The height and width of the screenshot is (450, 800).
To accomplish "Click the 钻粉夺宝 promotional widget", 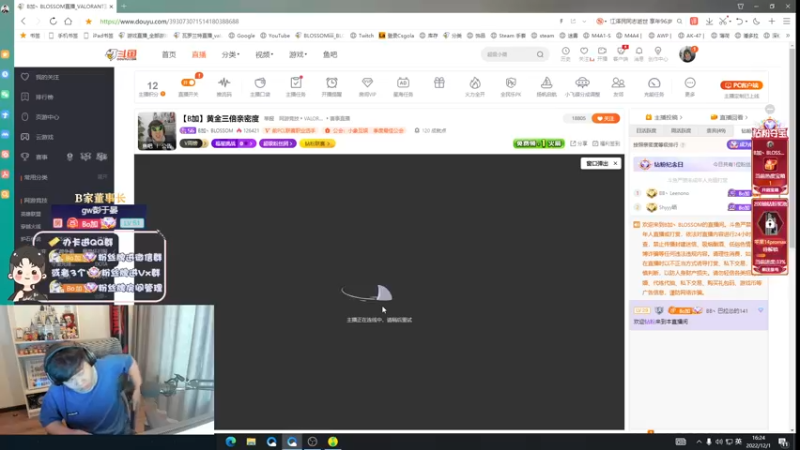I will [770, 156].
